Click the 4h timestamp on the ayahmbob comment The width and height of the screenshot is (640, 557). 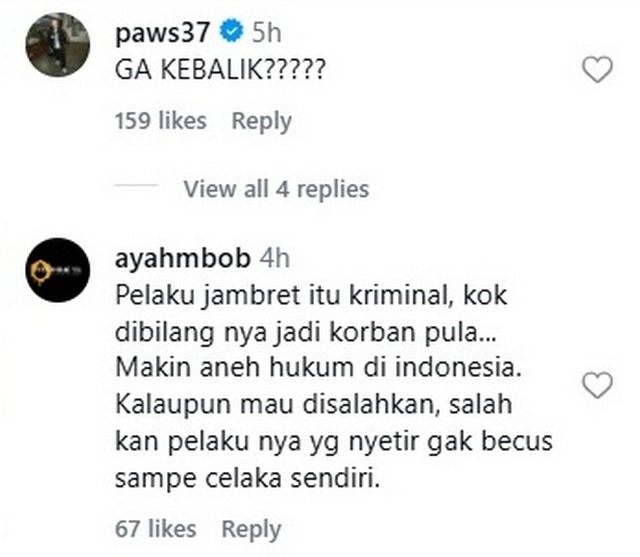pyautogui.click(x=275, y=258)
